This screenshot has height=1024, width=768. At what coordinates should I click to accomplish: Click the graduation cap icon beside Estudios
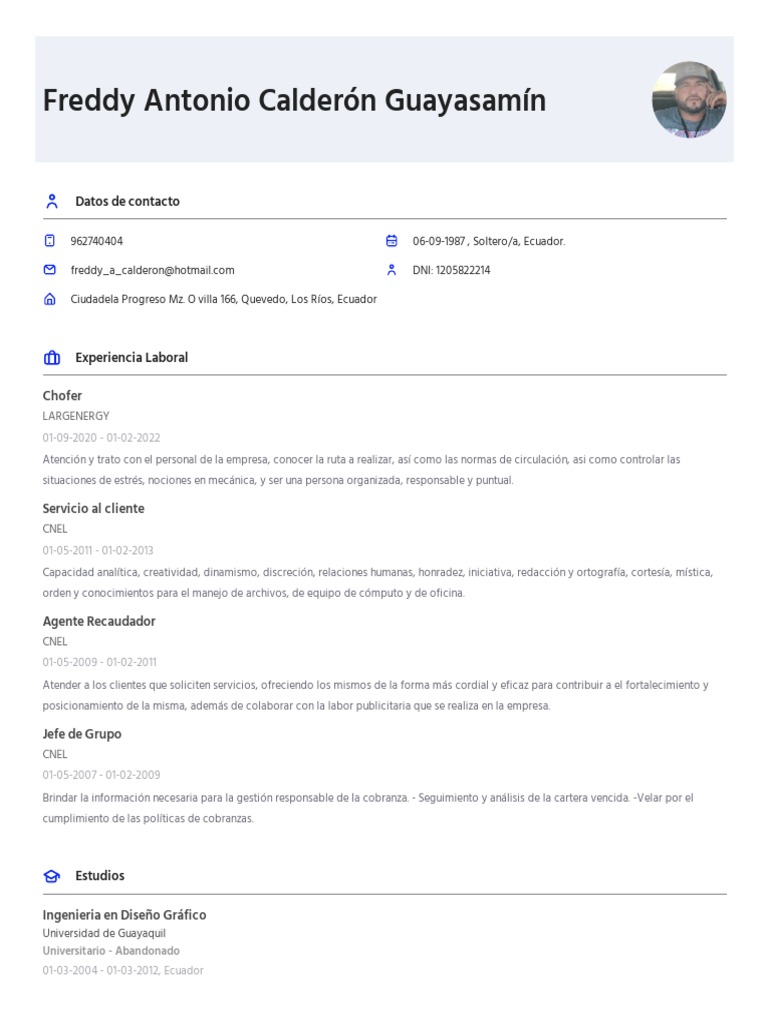52,876
